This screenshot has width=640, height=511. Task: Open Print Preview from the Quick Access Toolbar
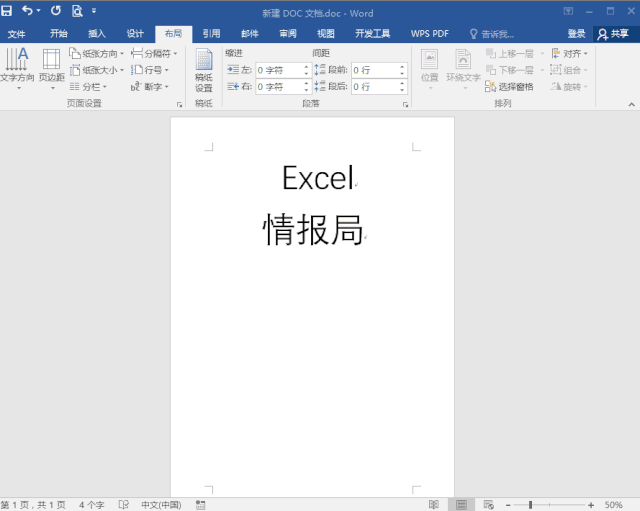tap(77, 11)
